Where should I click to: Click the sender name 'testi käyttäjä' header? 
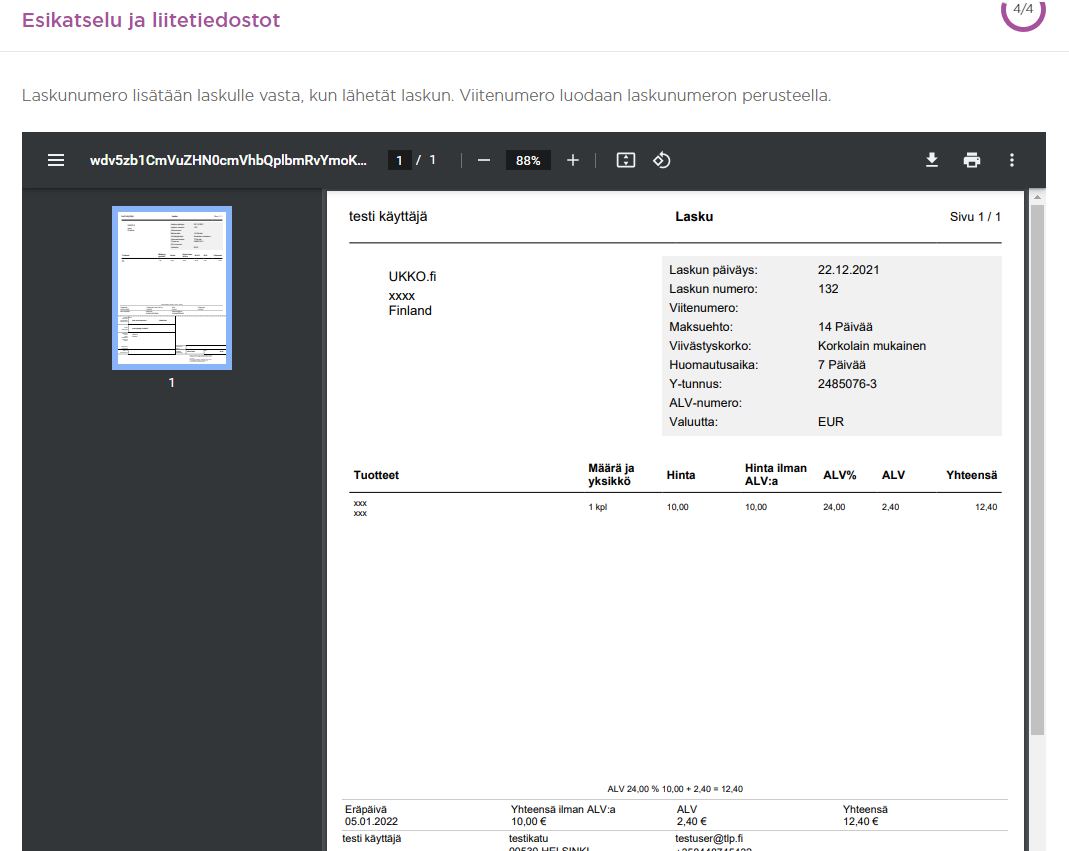[388, 217]
